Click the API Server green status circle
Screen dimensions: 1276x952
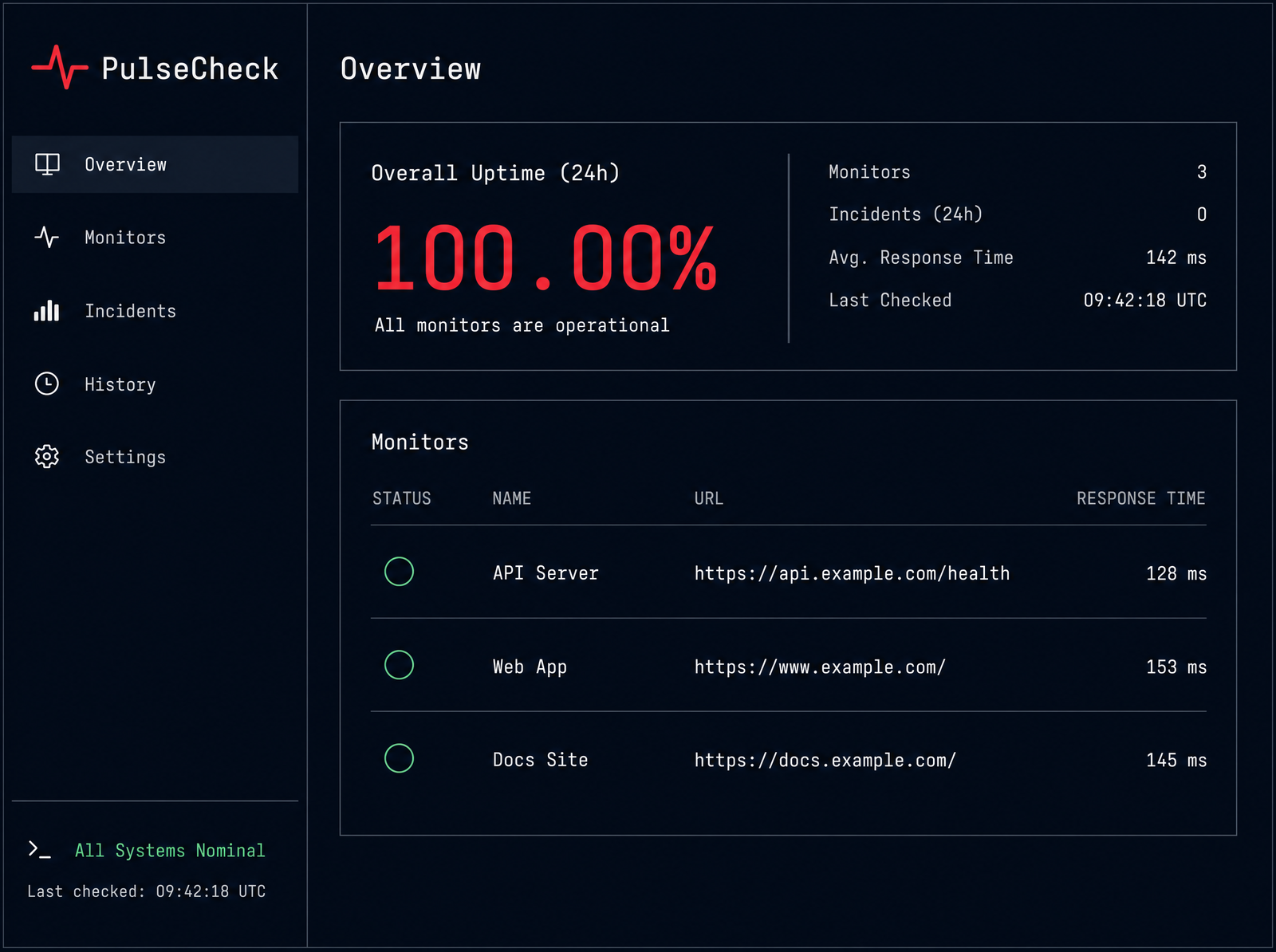tap(399, 572)
